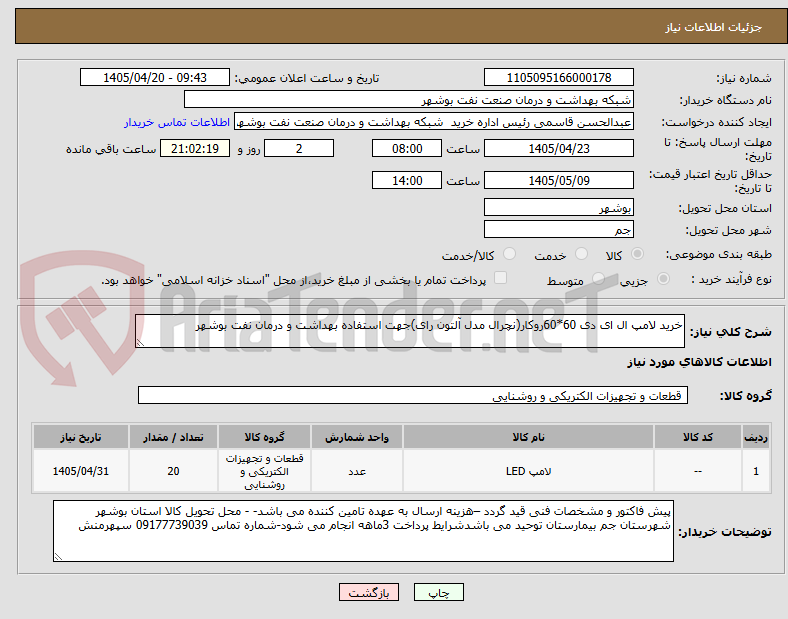Select the کالا radio button

coord(637,254)
